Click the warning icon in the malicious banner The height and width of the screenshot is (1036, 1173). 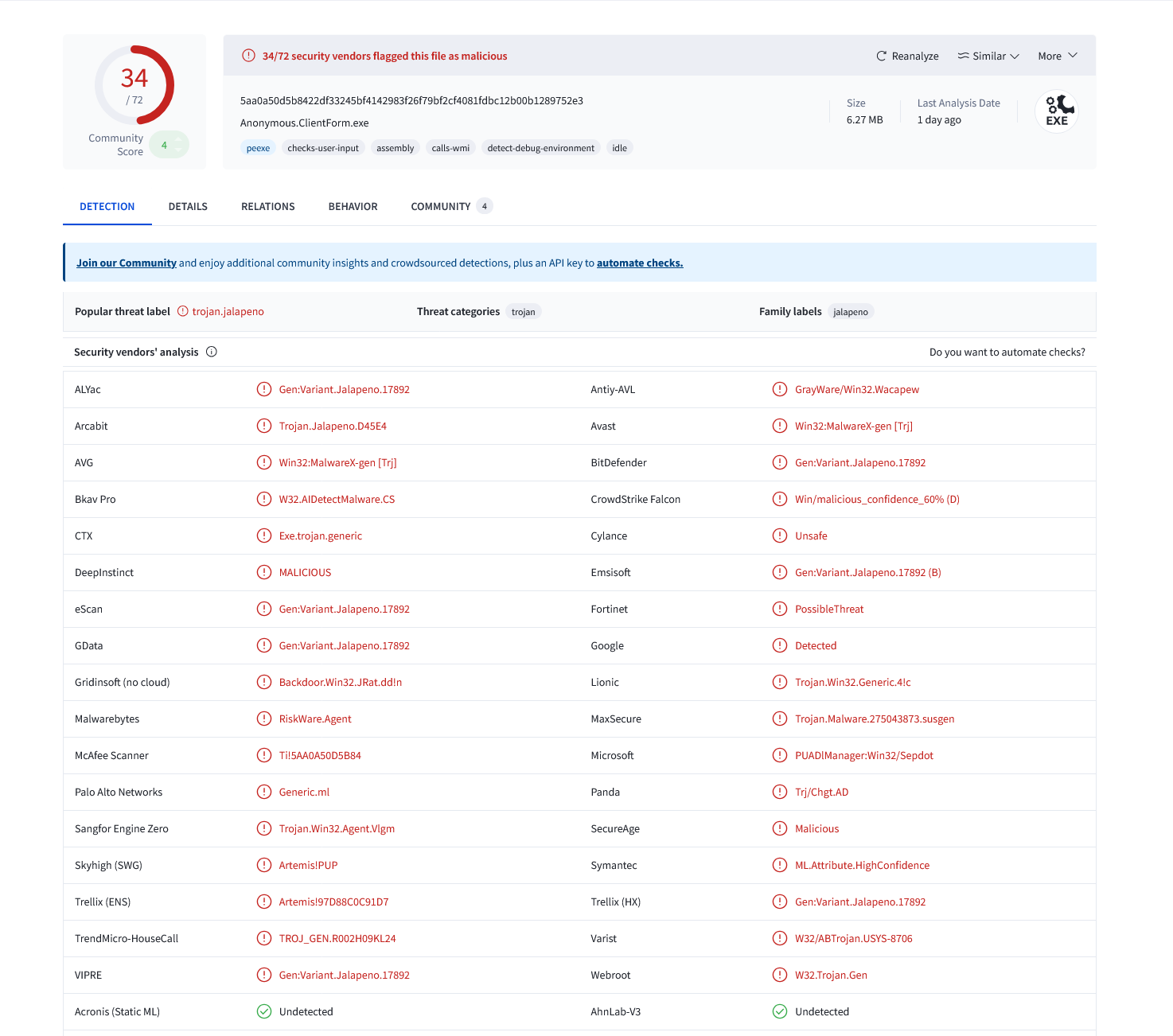[x=249, y=56]
